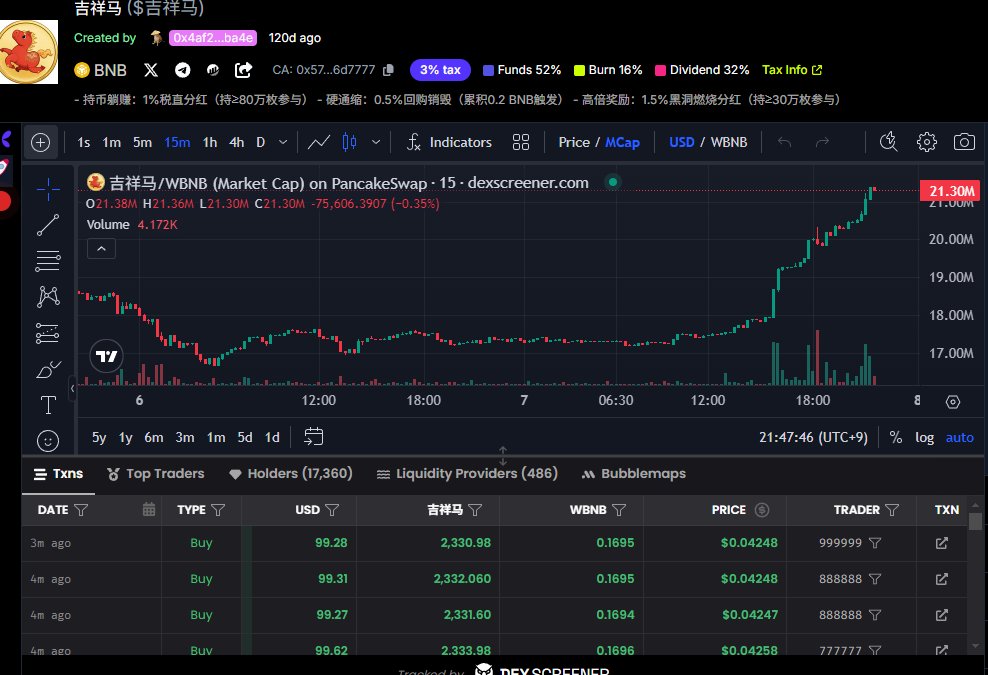Screen dimensions: 988x675
Task: Filter transactions by TRADER
Action: coord(892,510)
